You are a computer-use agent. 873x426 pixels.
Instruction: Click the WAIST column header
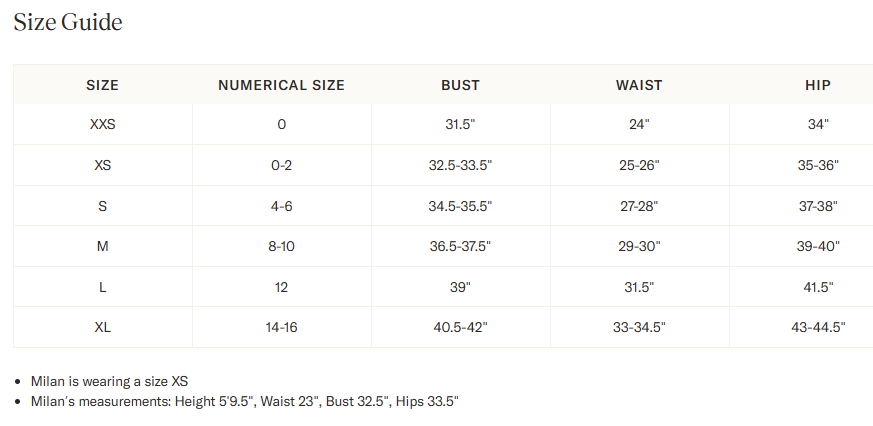tap(639, 85)
